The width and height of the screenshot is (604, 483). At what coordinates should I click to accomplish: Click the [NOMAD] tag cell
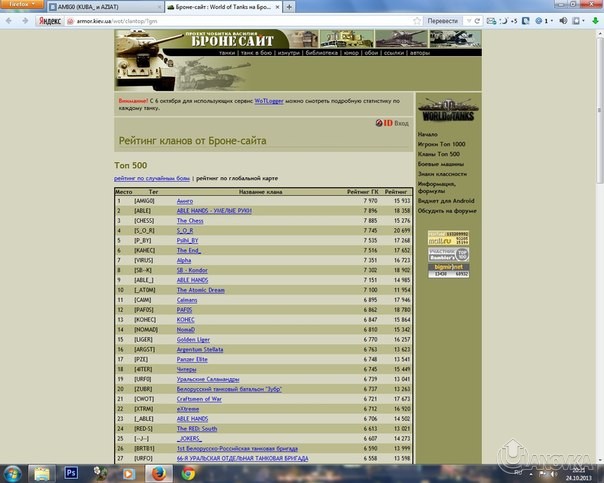146,330
